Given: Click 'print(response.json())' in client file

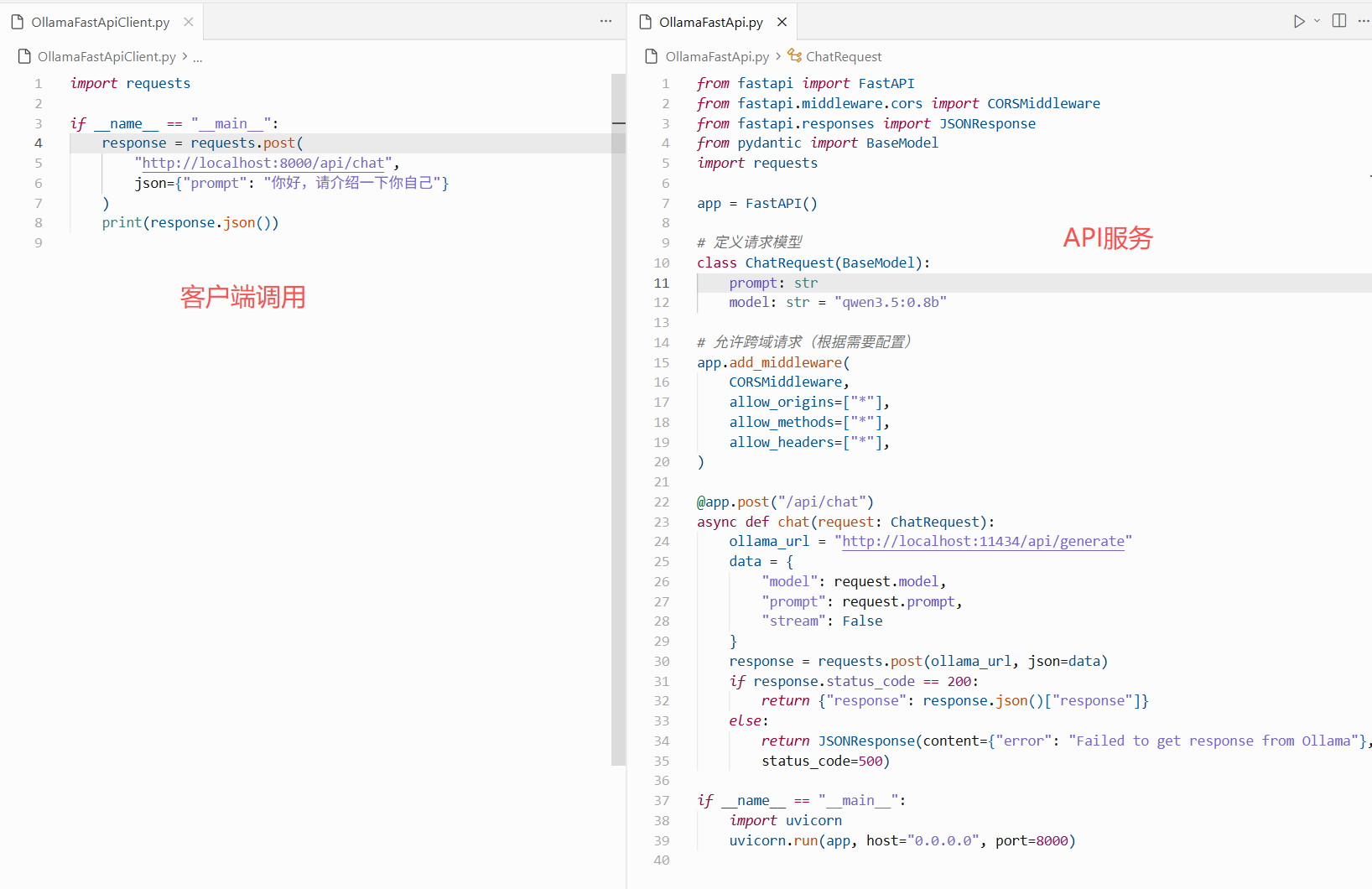Looking at the screenshot, I should 190,222.
